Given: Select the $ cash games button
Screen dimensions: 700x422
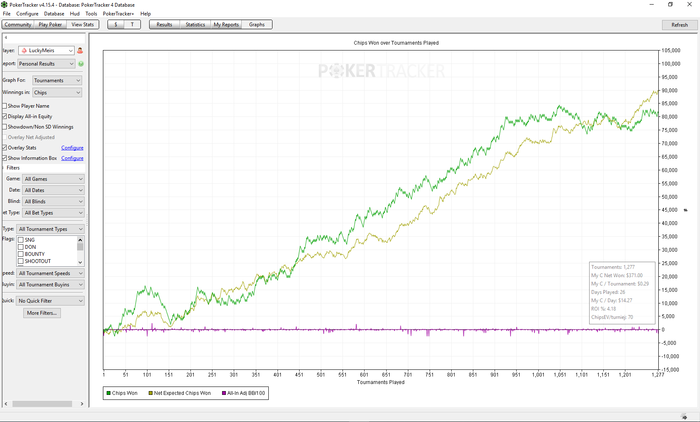Looking at the screenshot, I should pyautogui.click(x=116, y=25).
